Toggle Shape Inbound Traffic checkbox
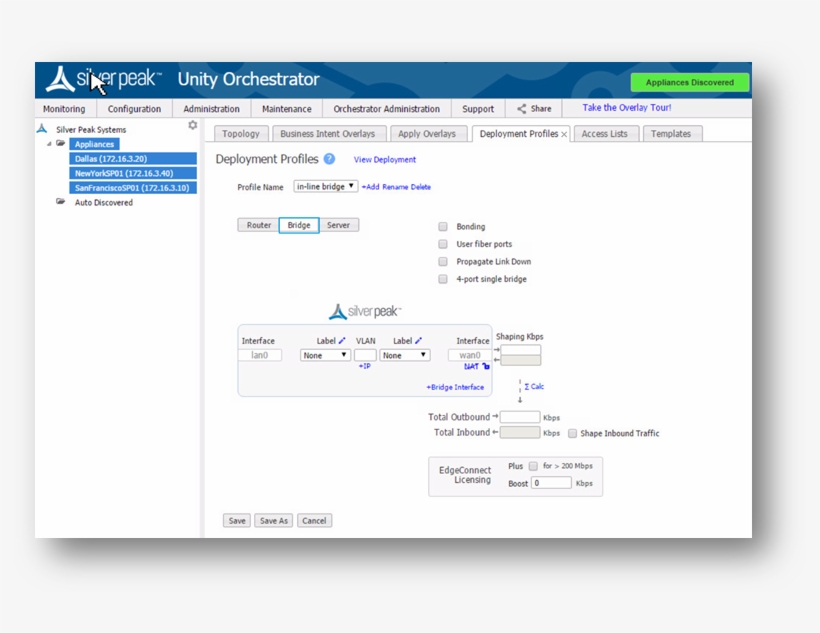 point(572,434)
